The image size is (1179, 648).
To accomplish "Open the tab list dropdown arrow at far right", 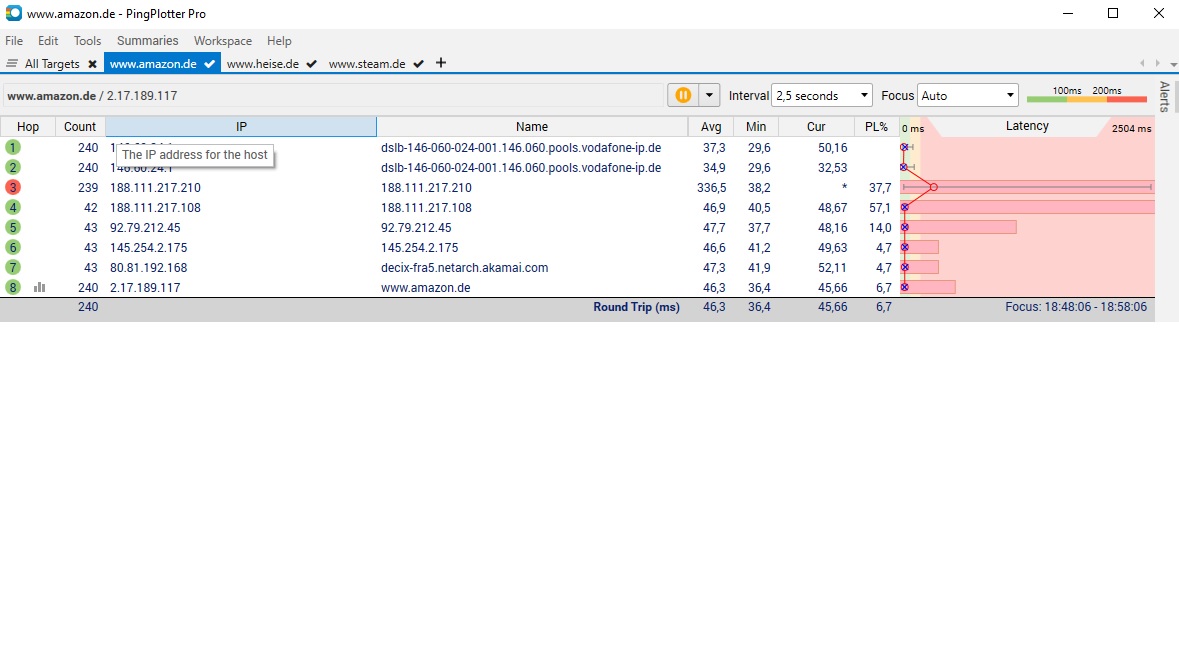I will coord(1173,65).
